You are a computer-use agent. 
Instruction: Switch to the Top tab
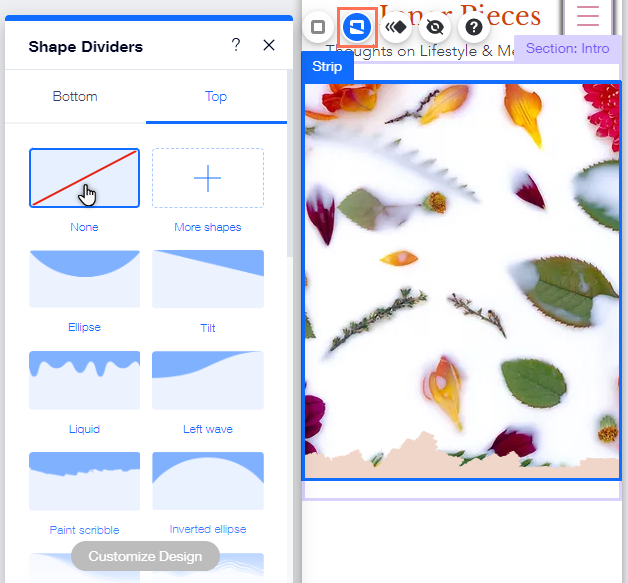point(216,97)
